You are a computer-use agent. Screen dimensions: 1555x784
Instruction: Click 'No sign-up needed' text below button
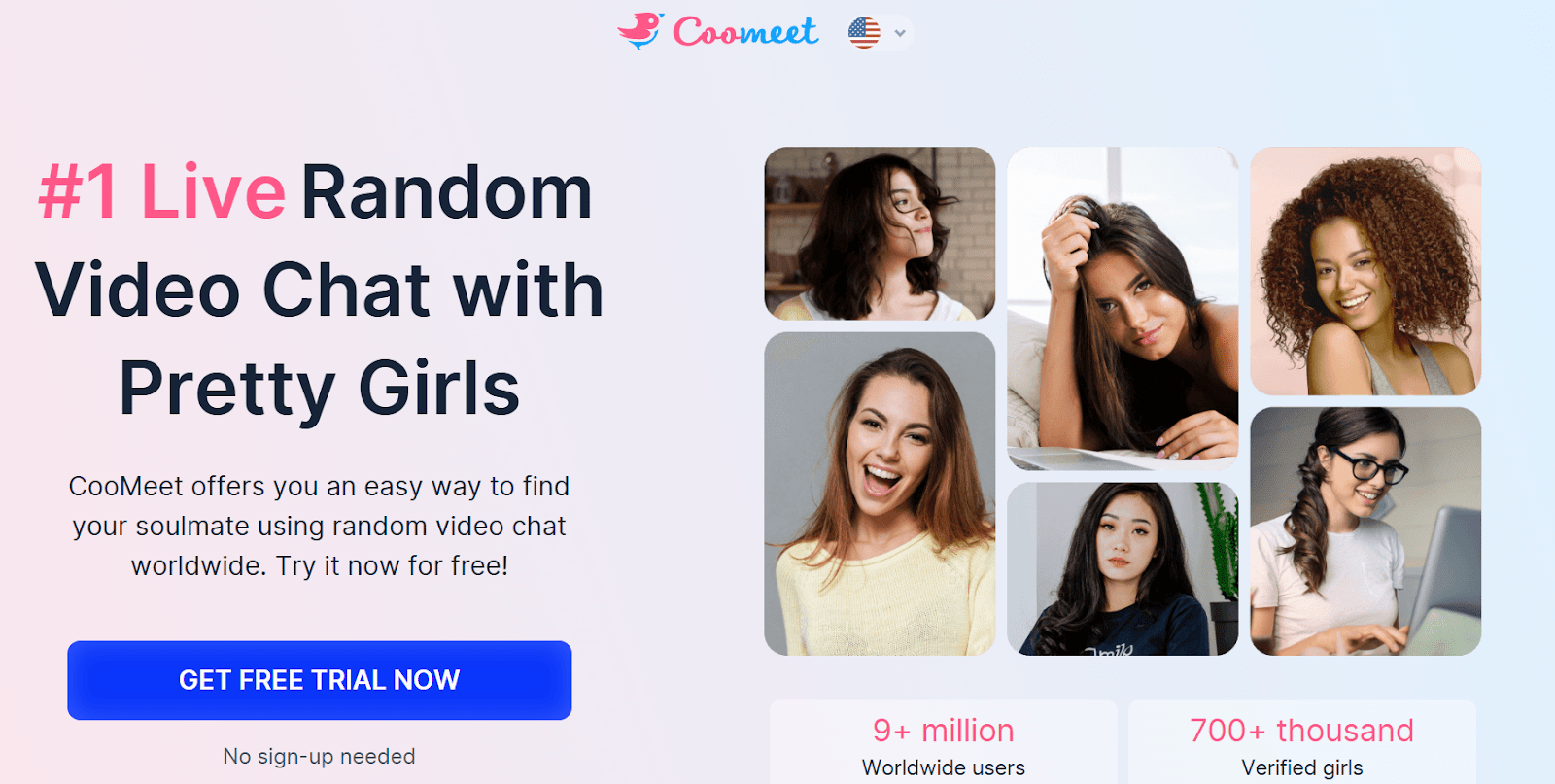(320, 756)
